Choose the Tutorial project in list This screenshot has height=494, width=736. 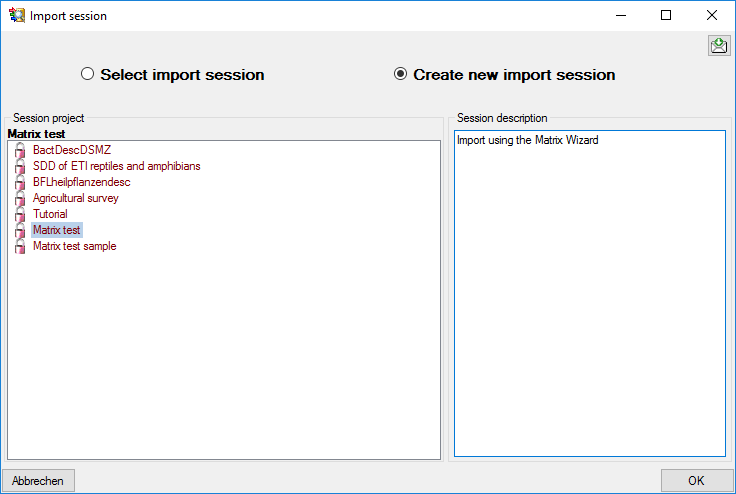tap(50, 214)
